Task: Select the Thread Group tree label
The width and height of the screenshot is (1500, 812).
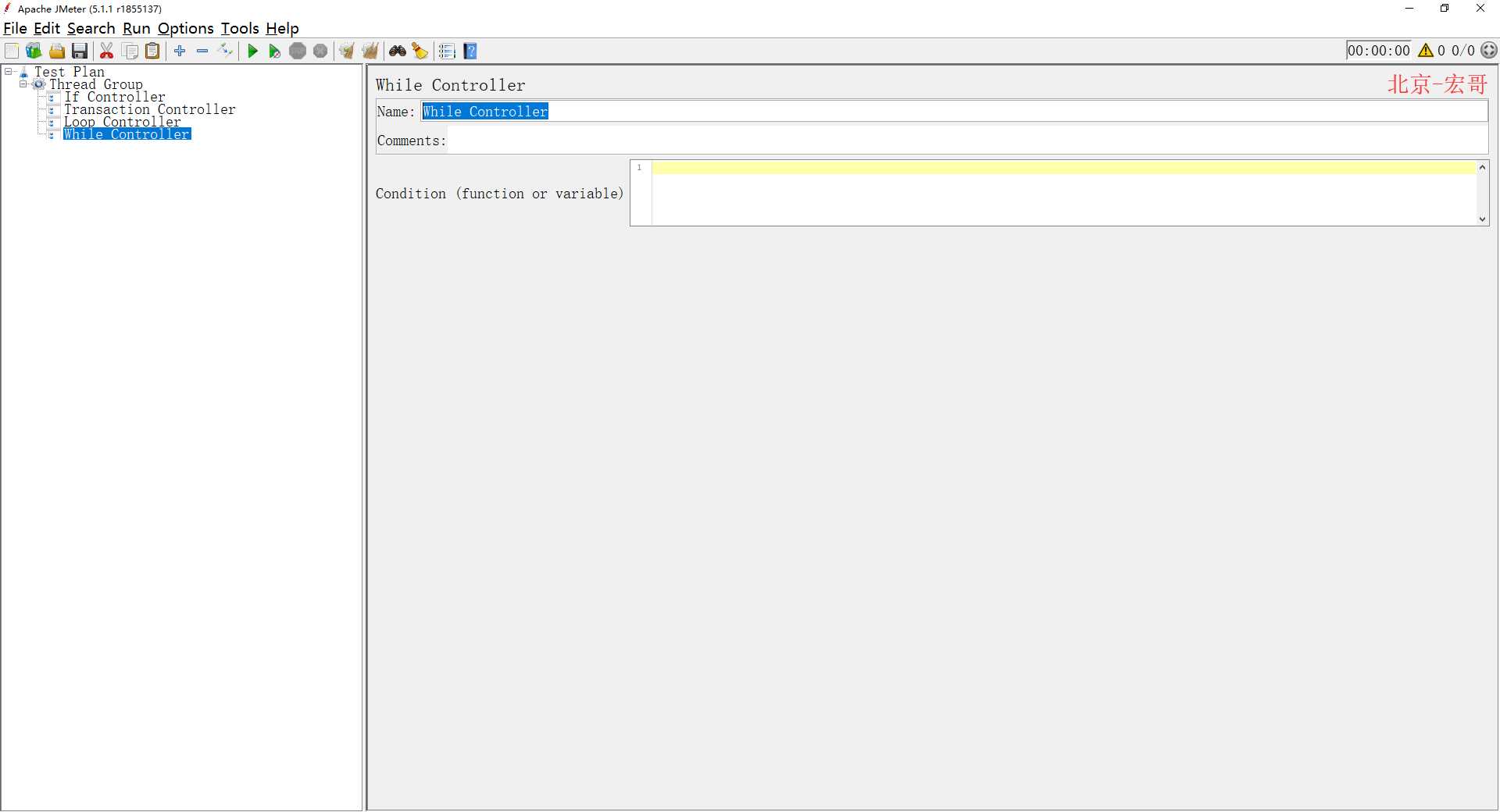Action: 96,84
